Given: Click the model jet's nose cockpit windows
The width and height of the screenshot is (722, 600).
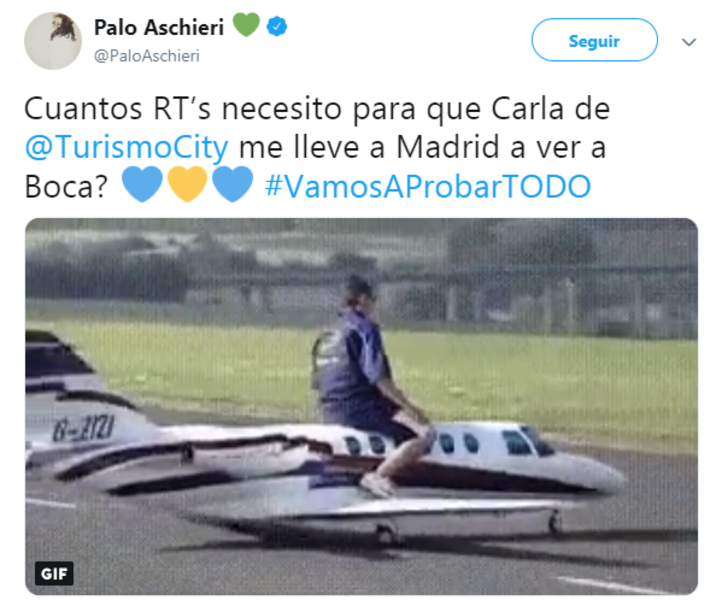Looking at the screenshot, I should pos(526,442).
